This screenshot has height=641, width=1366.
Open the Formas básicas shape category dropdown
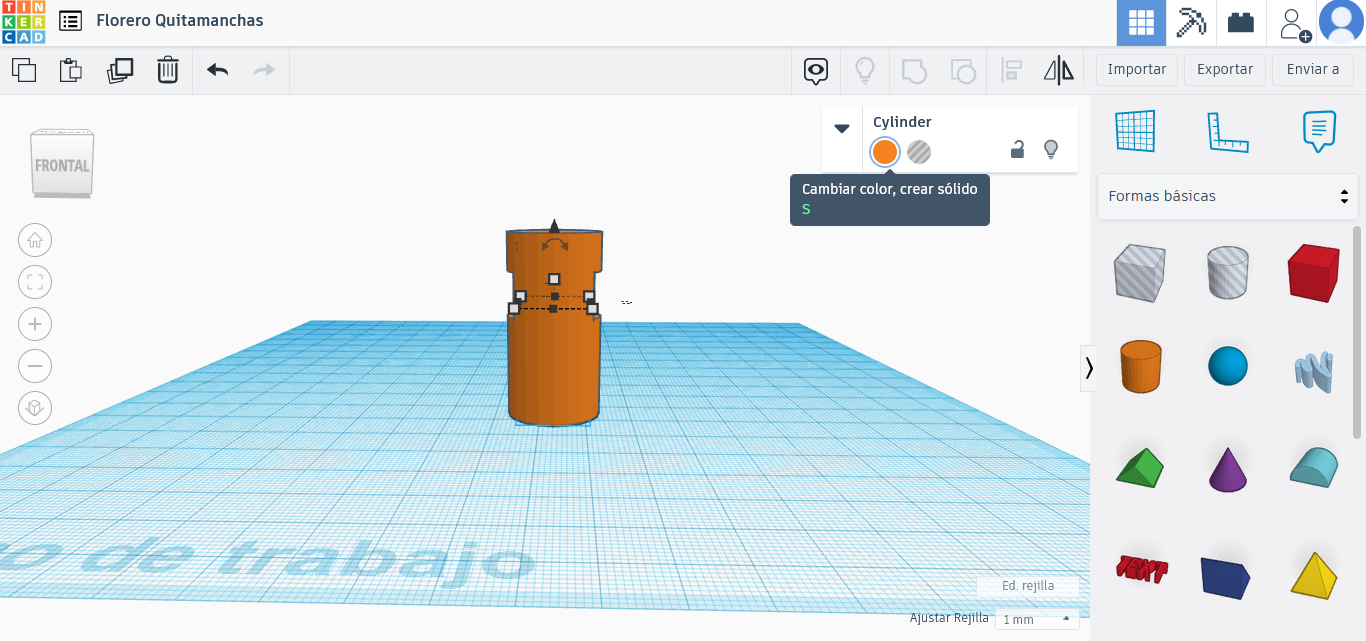1228,196
